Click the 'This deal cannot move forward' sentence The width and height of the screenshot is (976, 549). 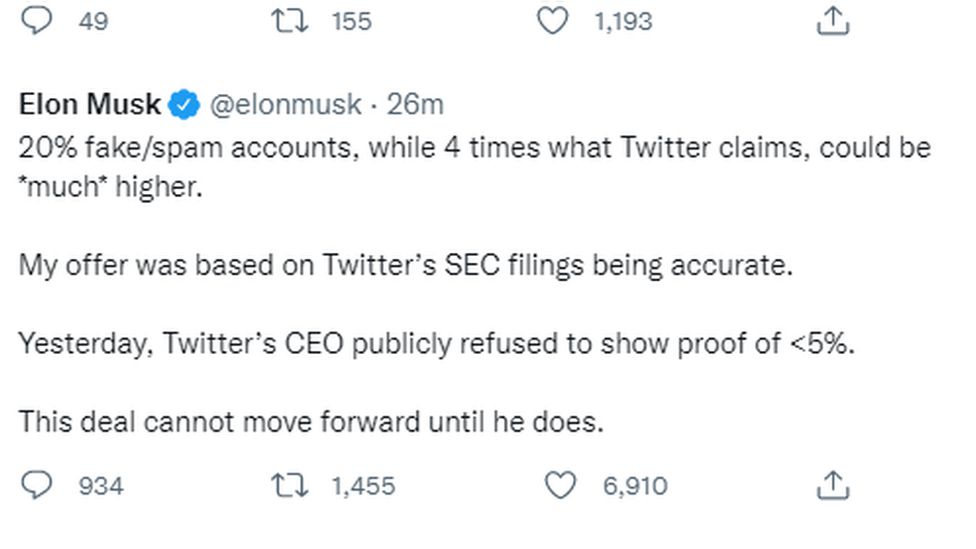point(311,421)
